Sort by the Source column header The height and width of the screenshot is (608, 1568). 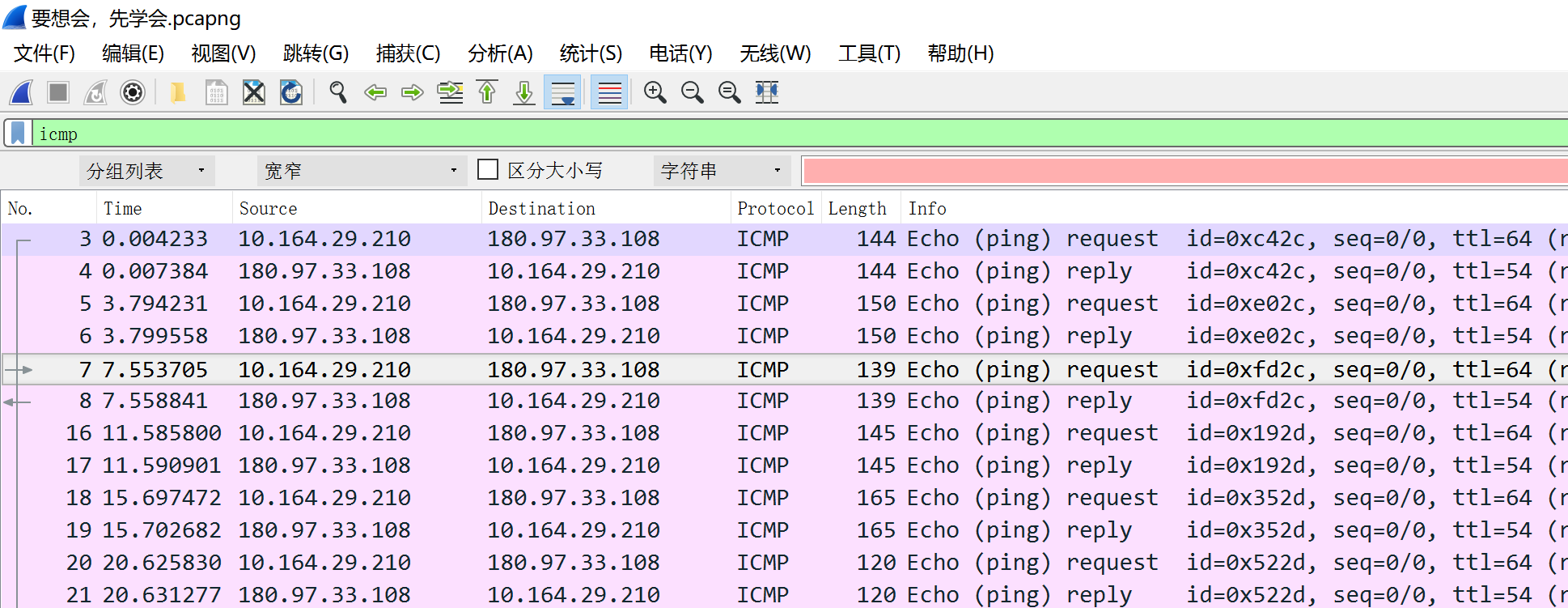coord(357,209)
